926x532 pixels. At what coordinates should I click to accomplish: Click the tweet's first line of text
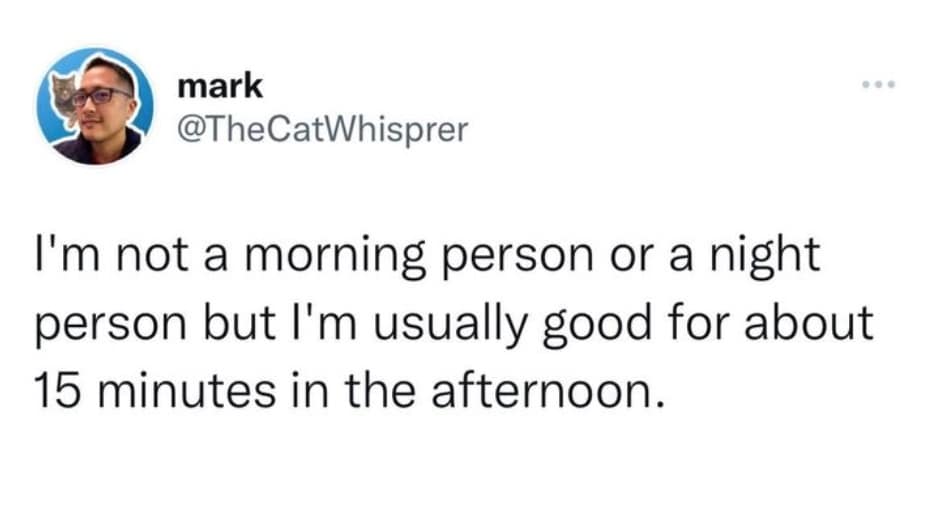click(428, 257)
